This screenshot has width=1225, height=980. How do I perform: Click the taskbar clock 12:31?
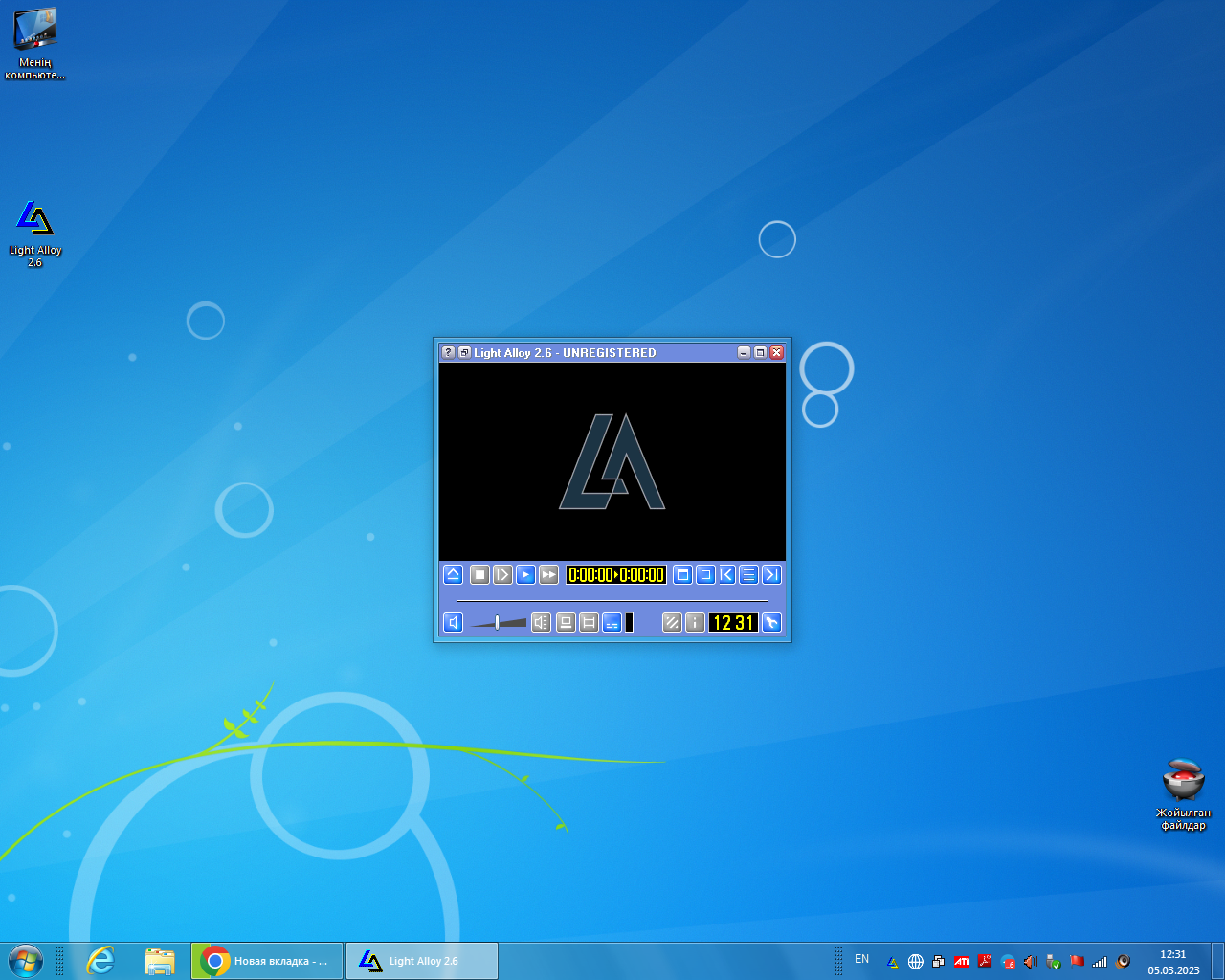pyautogui.click(x=1173, y=962)
